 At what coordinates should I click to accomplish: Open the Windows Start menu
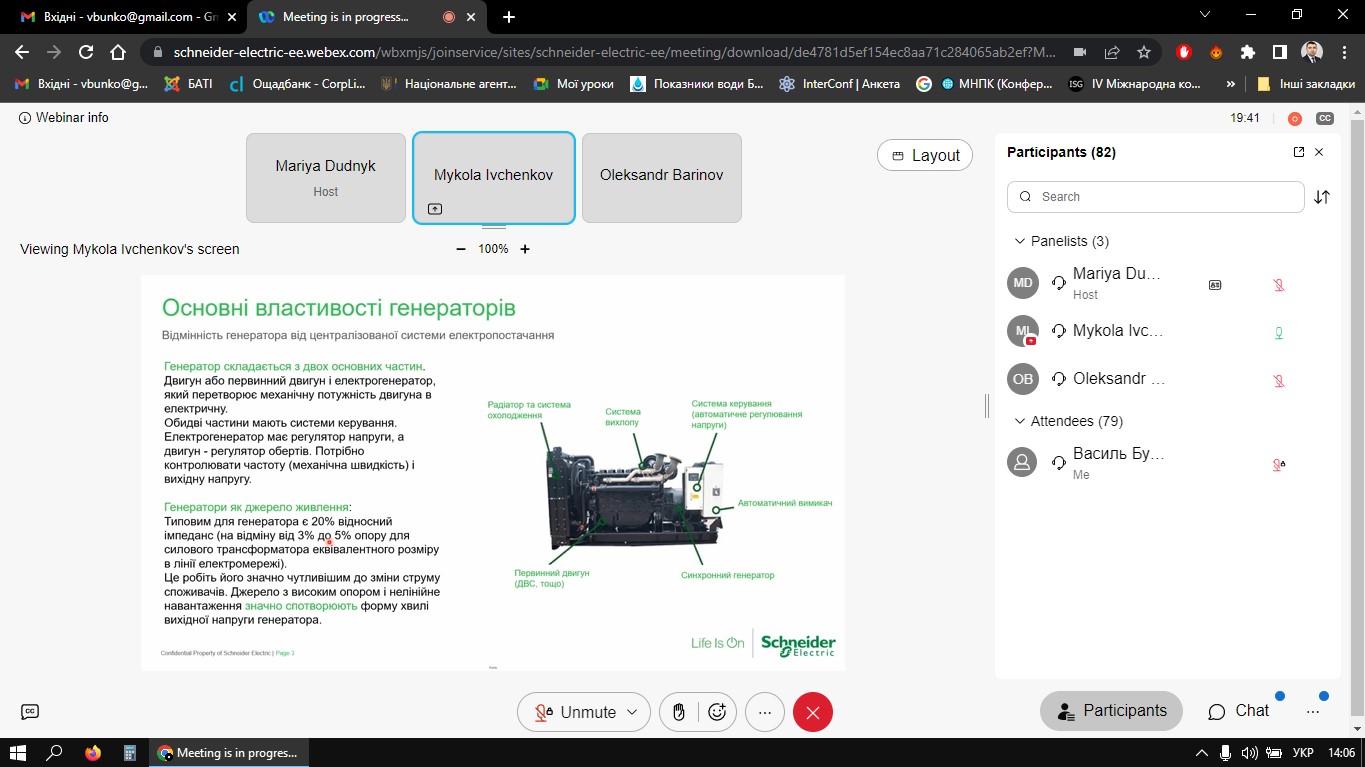click(17, 753)
